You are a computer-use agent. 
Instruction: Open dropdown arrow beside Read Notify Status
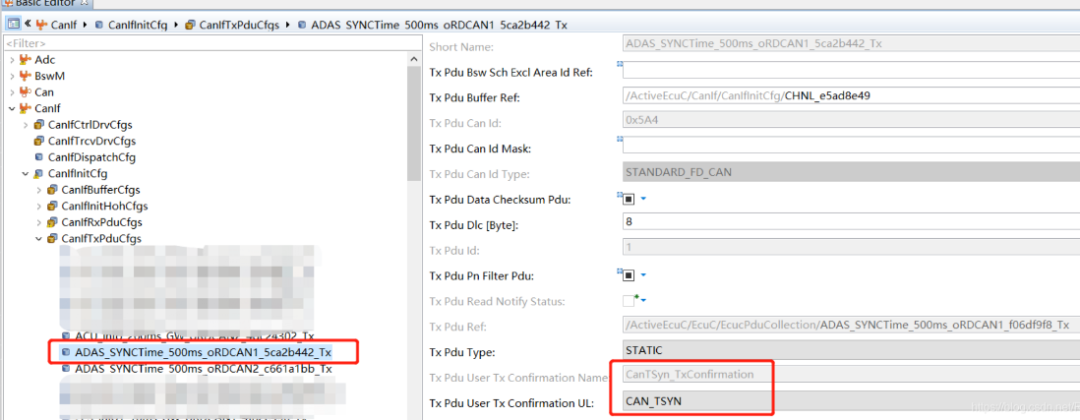[x=643, y=301]
